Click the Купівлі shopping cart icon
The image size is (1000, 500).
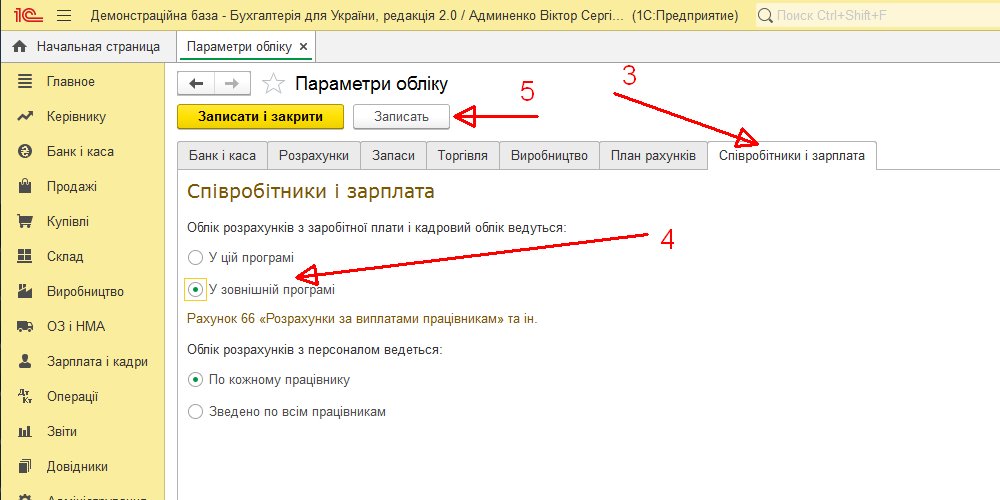click(x=25, y=221)
